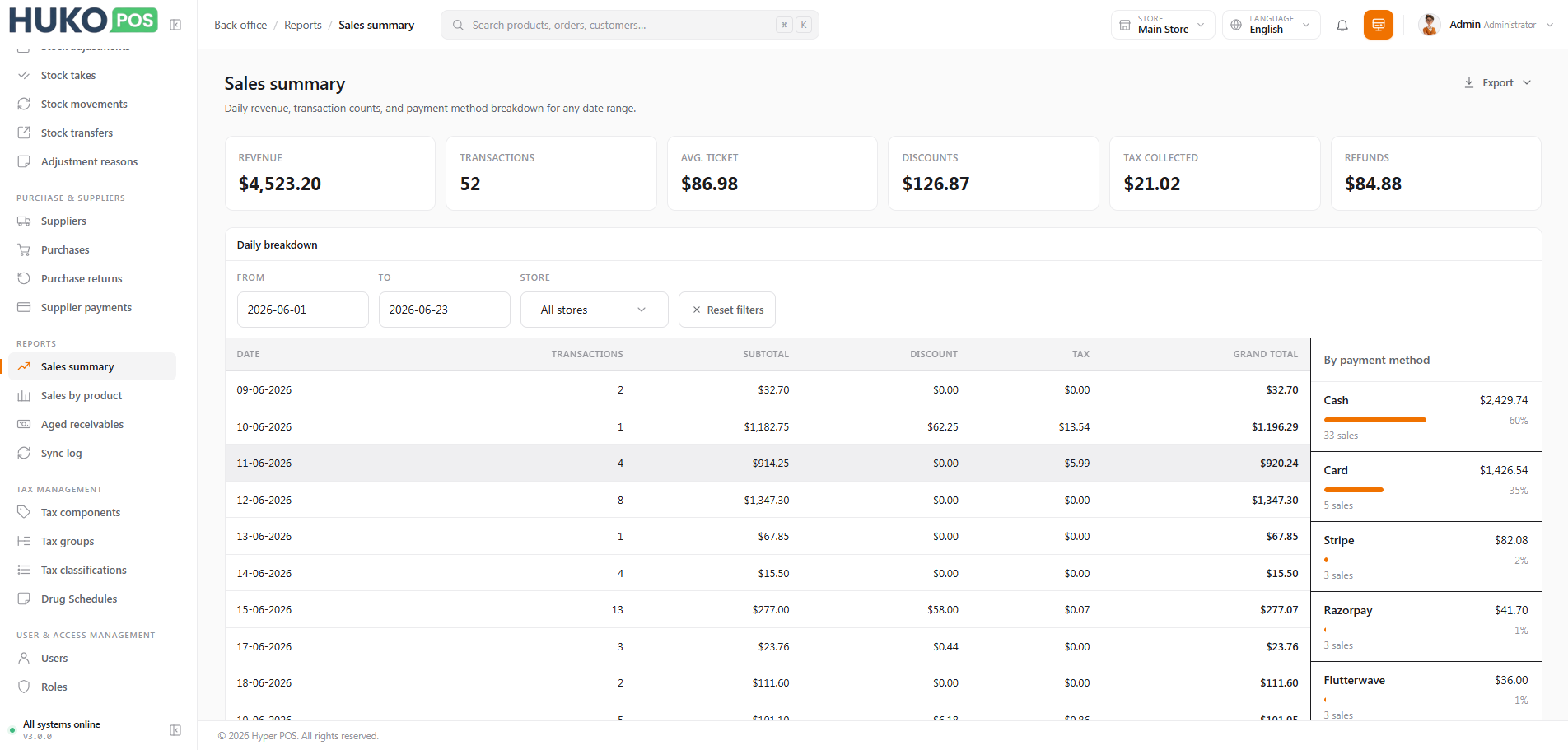Open notifications bell
This screenshot has height=750, width=1568.
[x=1342, y=25]
